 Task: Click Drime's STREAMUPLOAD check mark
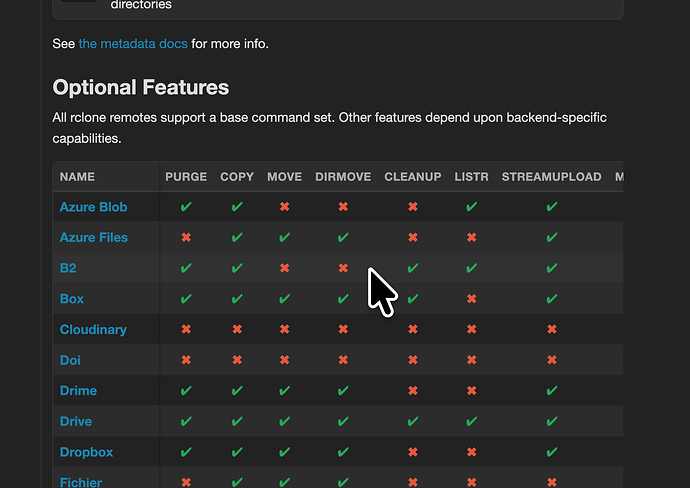point(552,390)
